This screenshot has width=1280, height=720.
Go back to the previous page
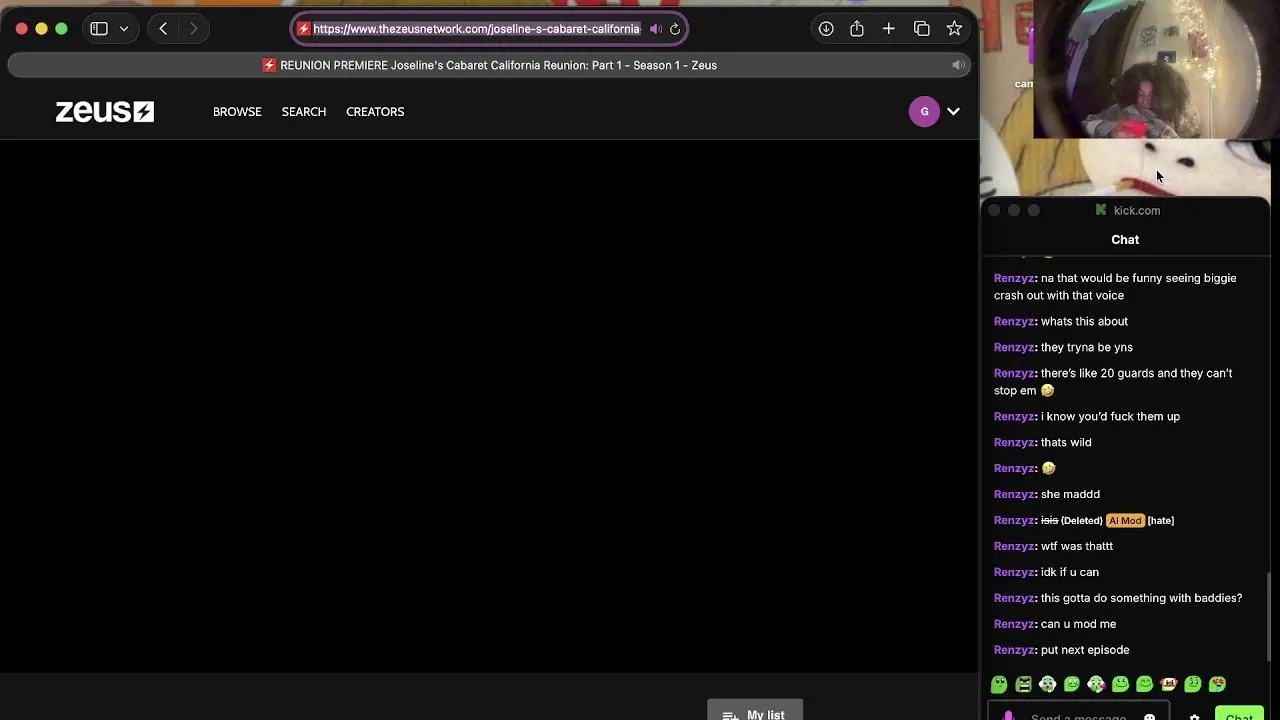(x=163, y=29)
